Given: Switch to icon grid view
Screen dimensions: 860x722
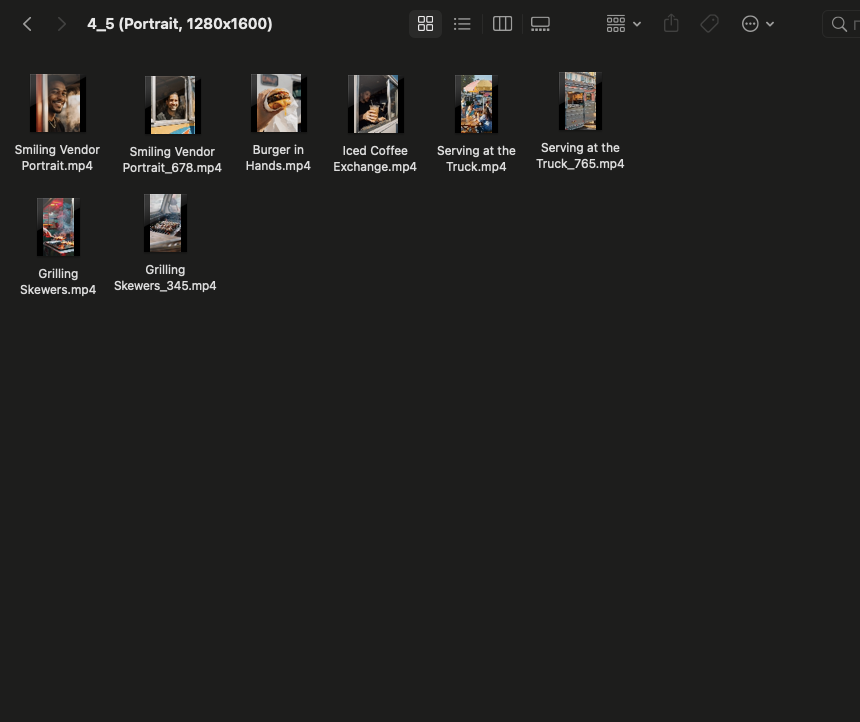Looking at the screenshot, I should tap(425, 24).
